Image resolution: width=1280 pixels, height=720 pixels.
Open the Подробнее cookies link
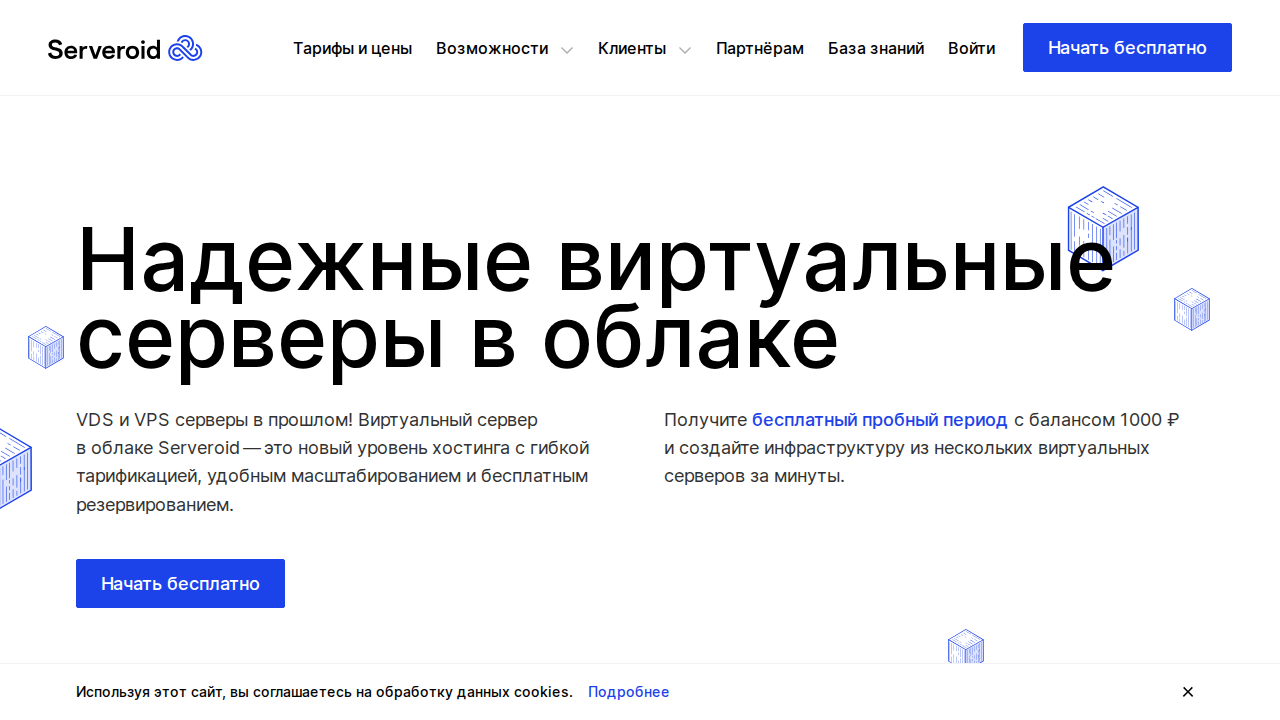629,692
